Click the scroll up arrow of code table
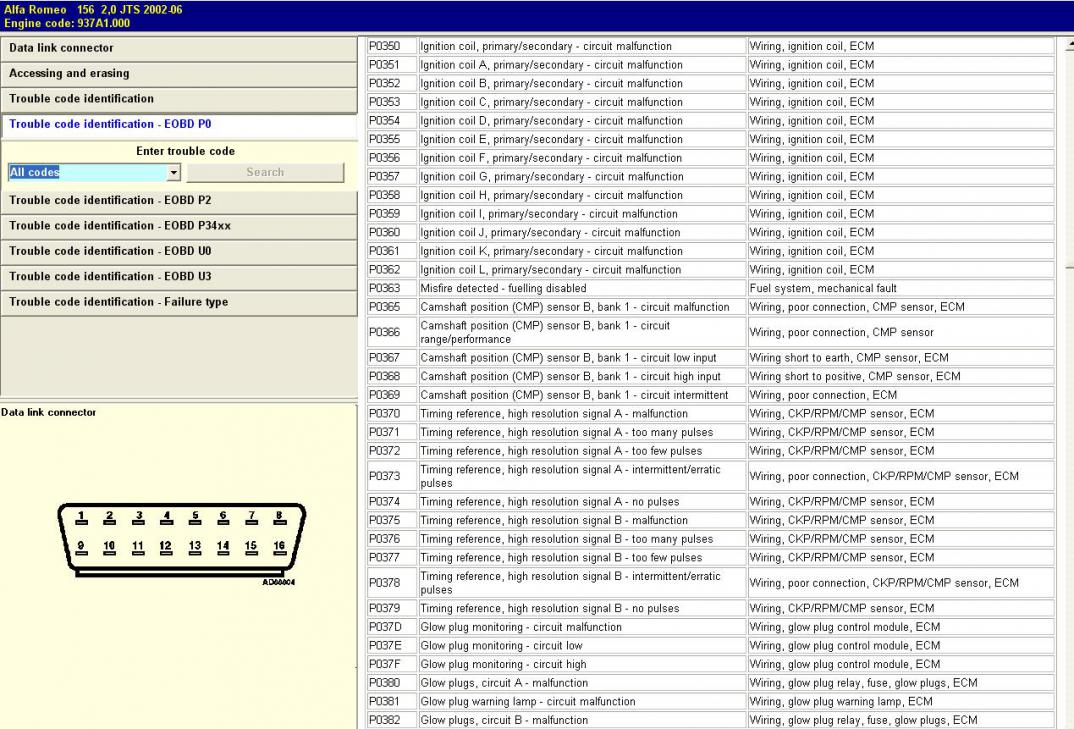 [1069, 45]
